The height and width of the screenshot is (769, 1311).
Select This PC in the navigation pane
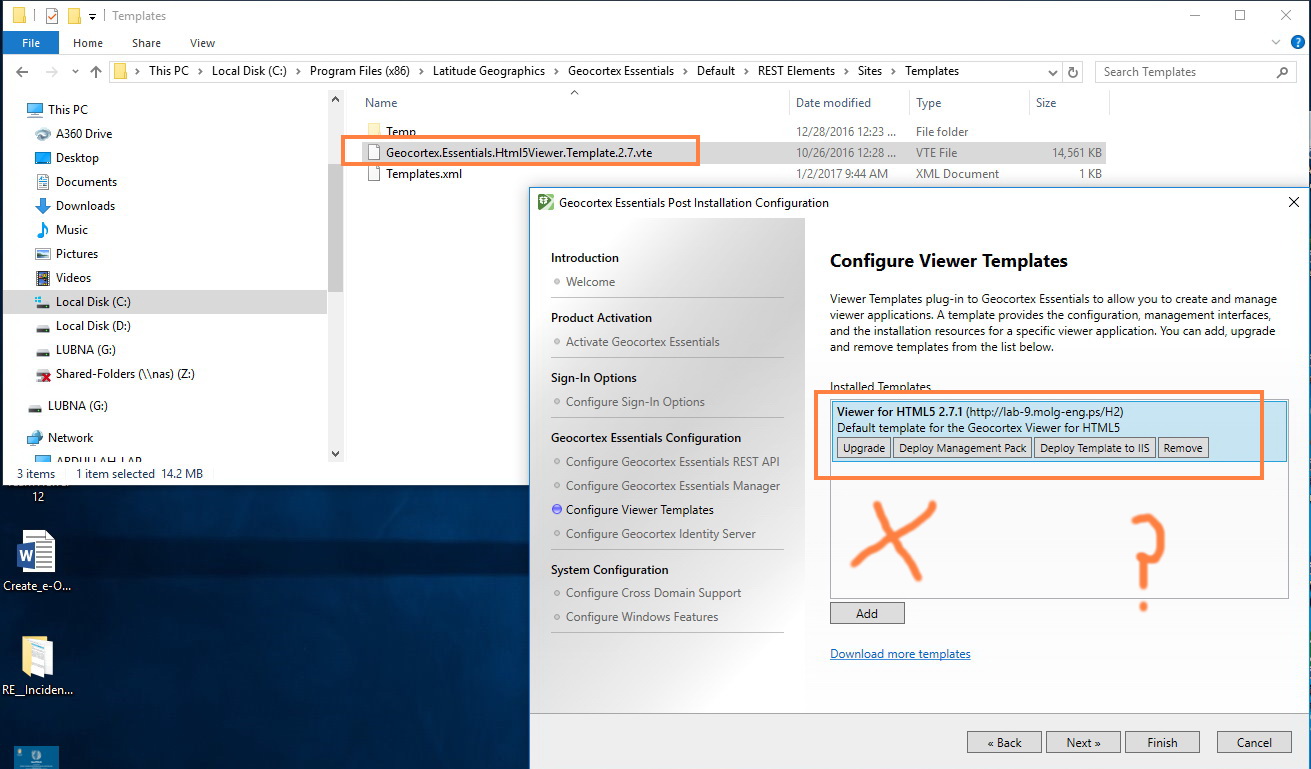point(67,110)
